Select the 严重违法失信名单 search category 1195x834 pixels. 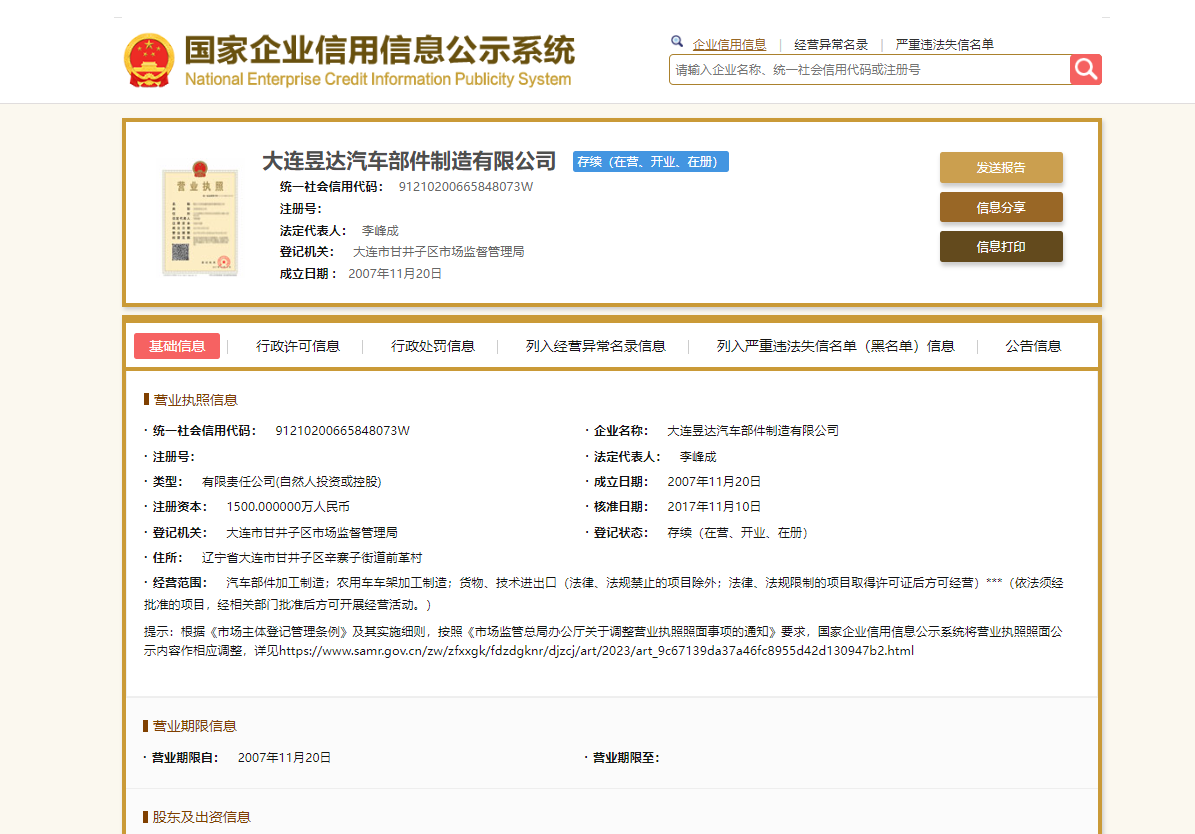coord(944,45)
